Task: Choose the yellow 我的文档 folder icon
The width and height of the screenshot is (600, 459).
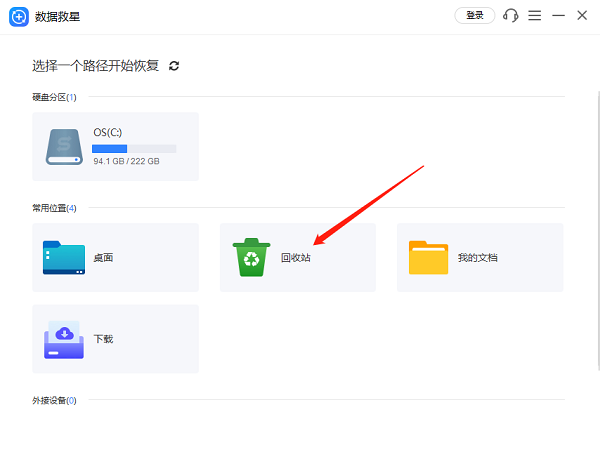Action: (x=428, y=258)
